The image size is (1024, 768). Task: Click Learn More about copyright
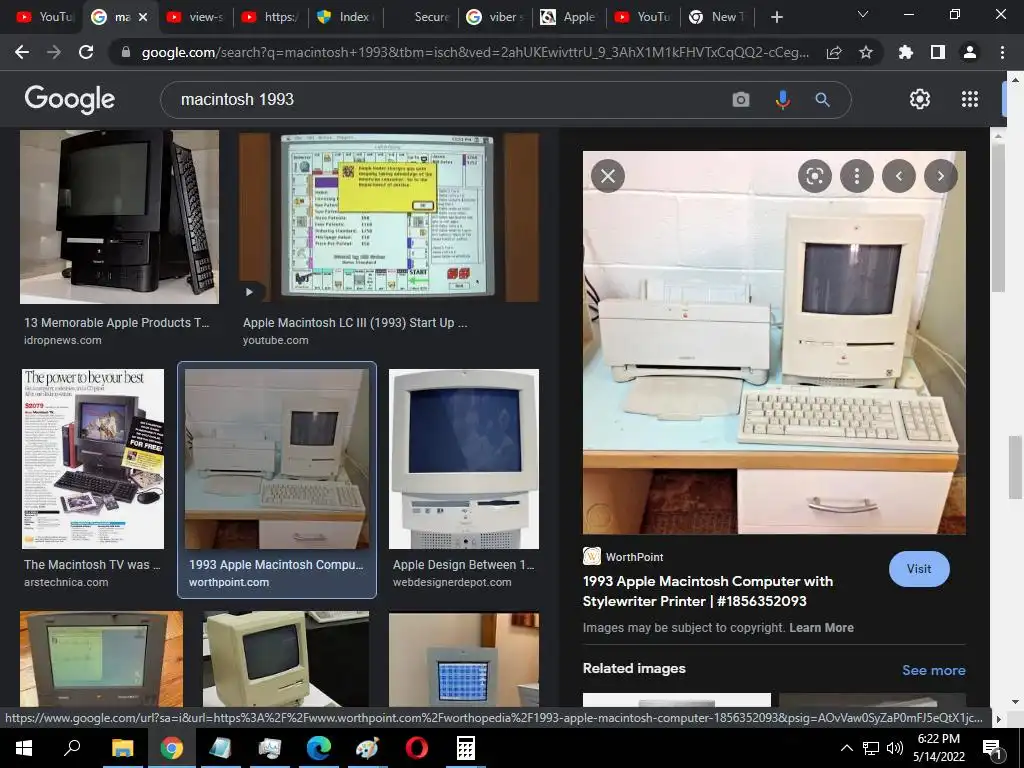coord(821,628)
